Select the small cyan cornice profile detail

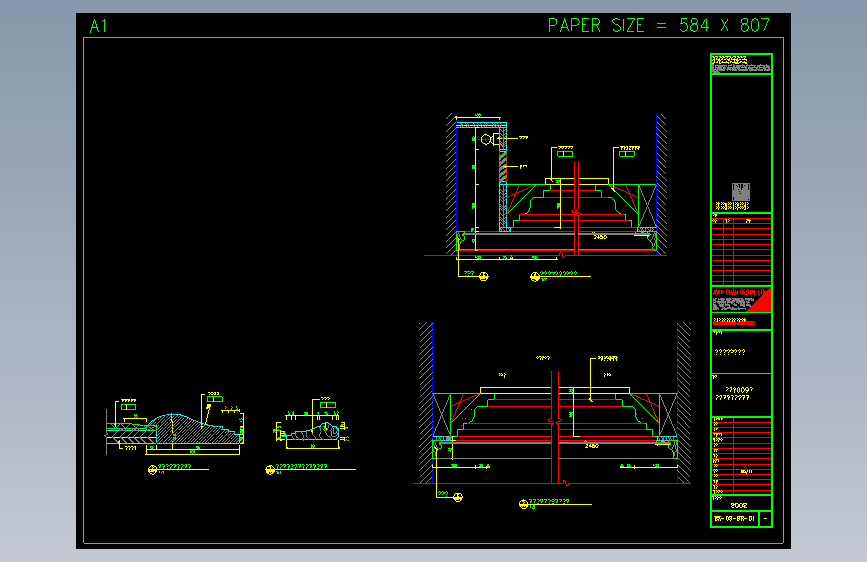click(313, 432)
